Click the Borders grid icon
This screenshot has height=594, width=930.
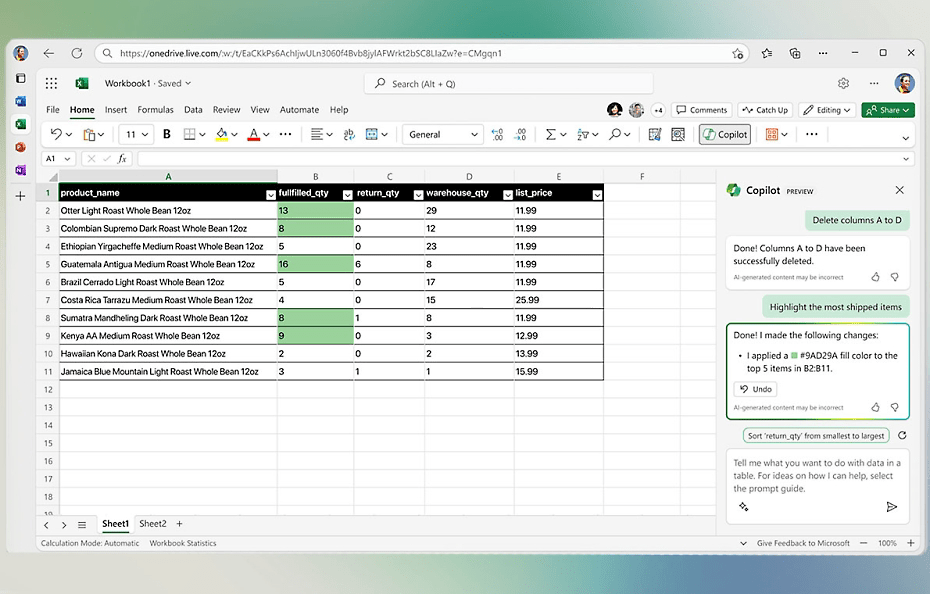tap(190, 134)
